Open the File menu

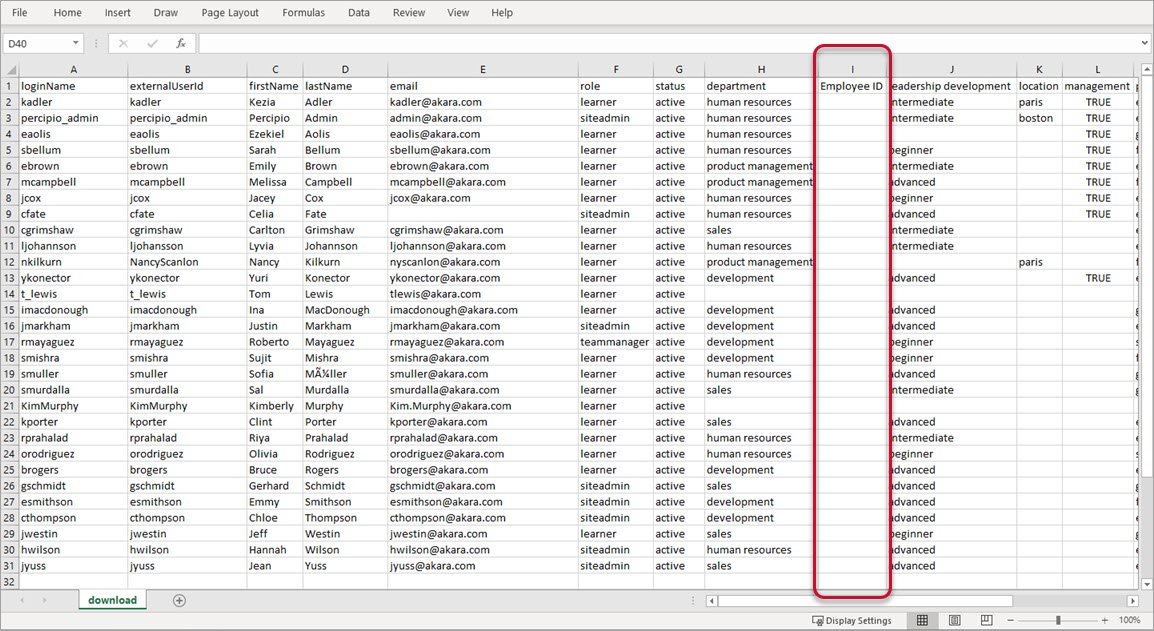click(19, 13)
